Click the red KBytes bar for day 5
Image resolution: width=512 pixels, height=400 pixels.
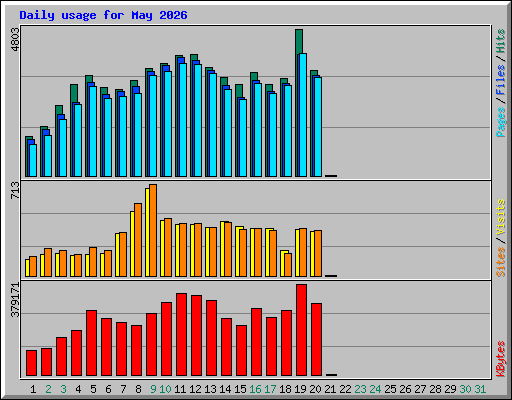[91, 343]
